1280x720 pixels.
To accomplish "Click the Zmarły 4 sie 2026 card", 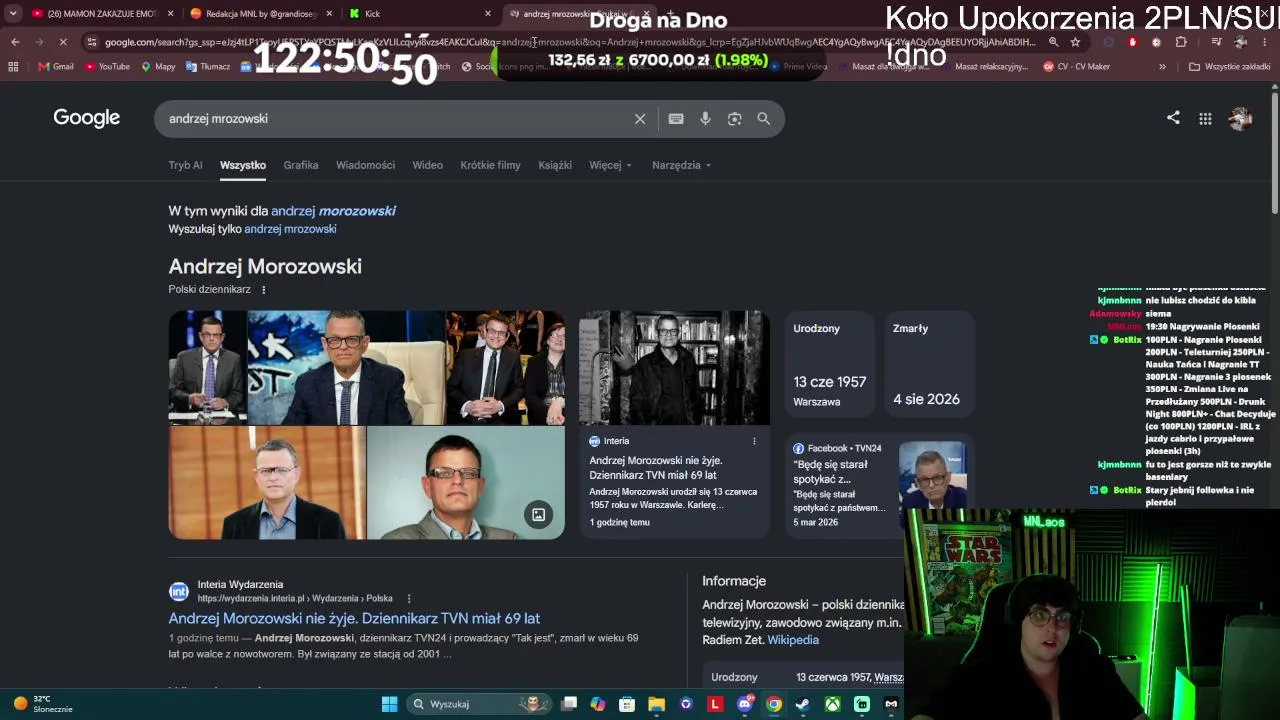I will click(930, 365).
